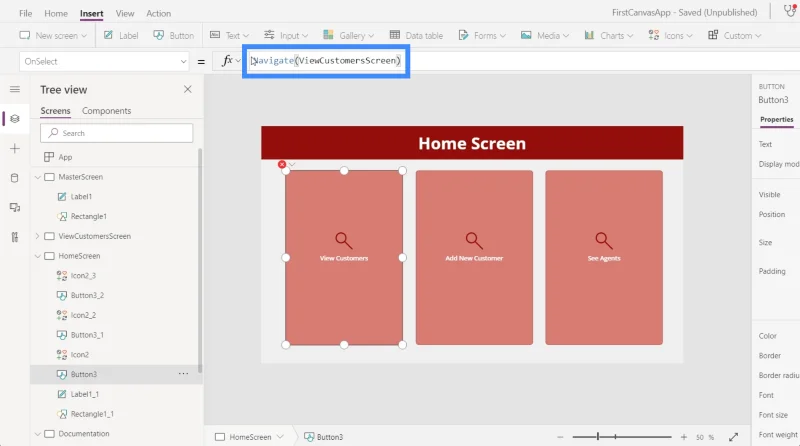Image resolution: width=800 pixels, height=446 pixels.
Task: Select App in the tree view
Action: pos(65,157)
